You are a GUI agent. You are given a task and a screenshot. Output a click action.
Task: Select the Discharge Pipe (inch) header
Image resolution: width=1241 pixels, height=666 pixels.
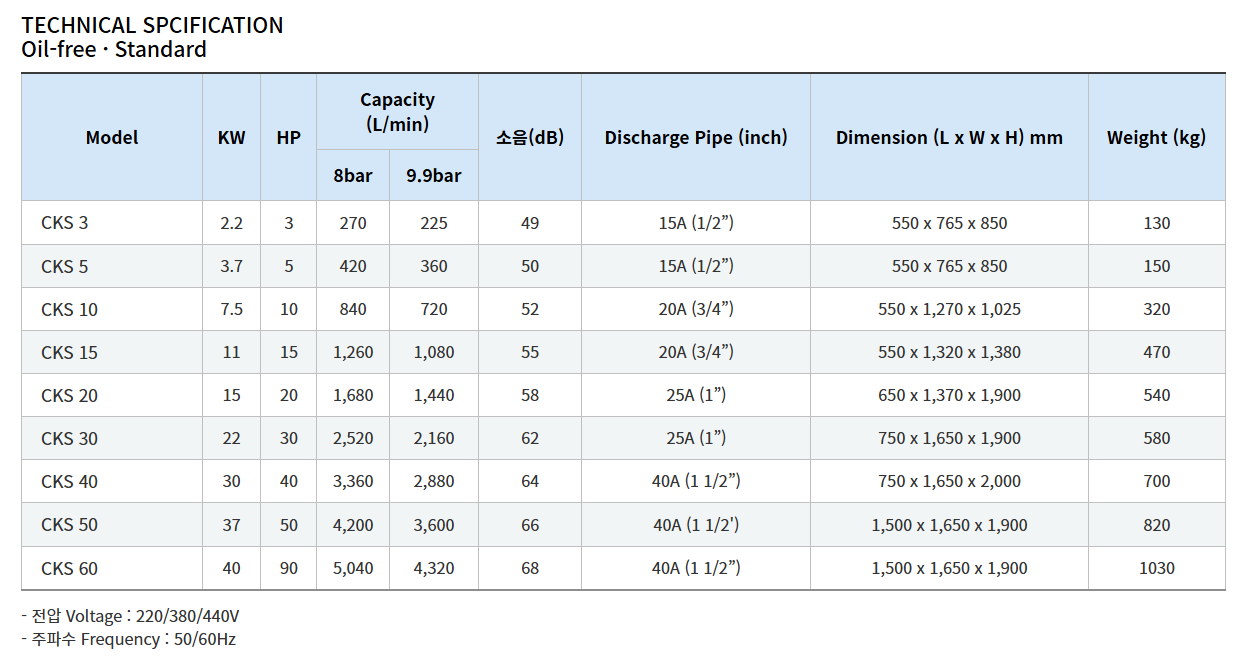pyautogui.click(x=696, y=138)
